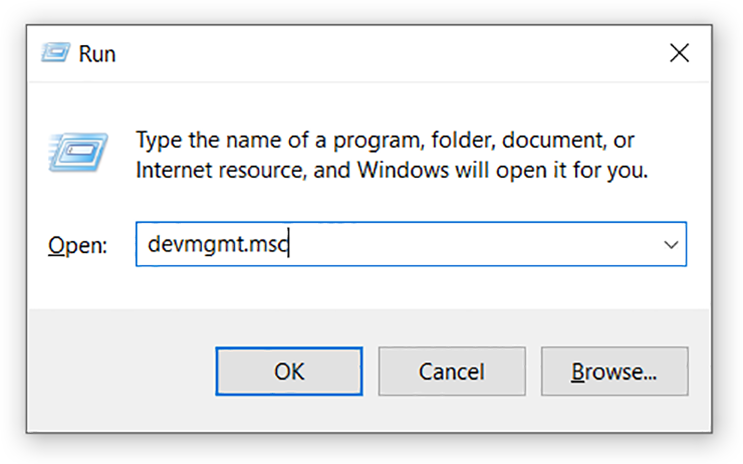Click the "Open:" label

pyautogui.click(x=78, y=246)
